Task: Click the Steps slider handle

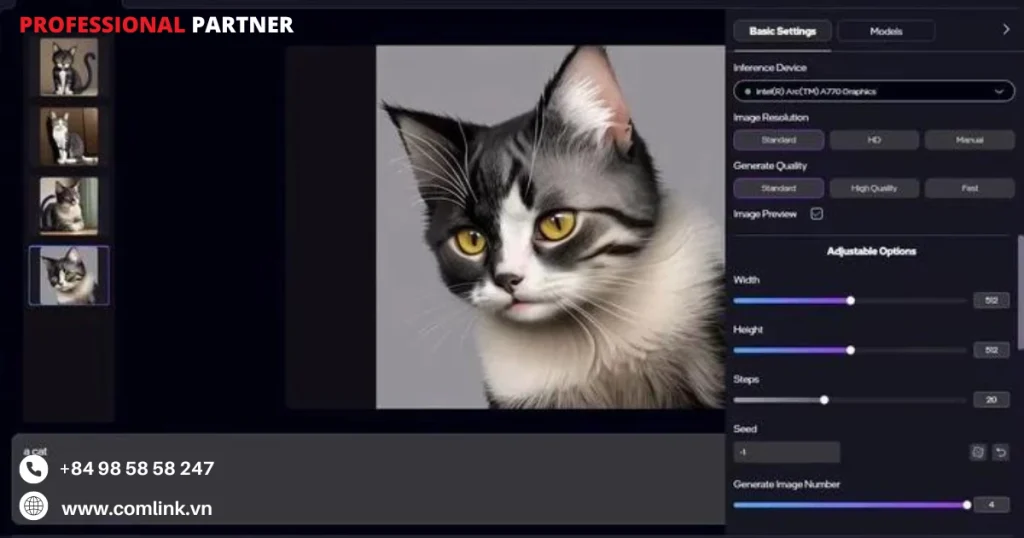Action: pyautogui.click(x=824, y=400)
